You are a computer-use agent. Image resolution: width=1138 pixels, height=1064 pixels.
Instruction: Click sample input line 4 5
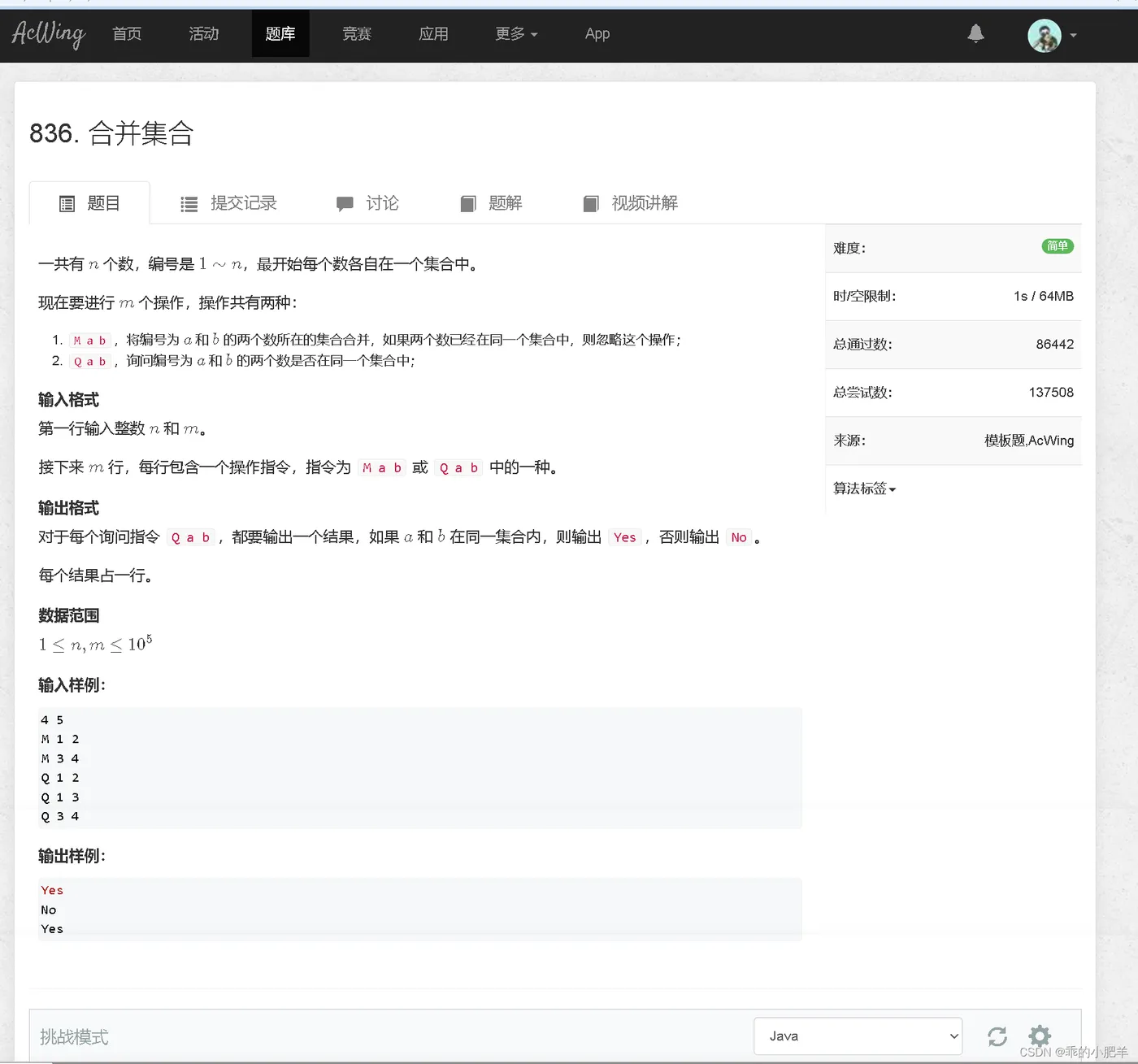[52, 720]
